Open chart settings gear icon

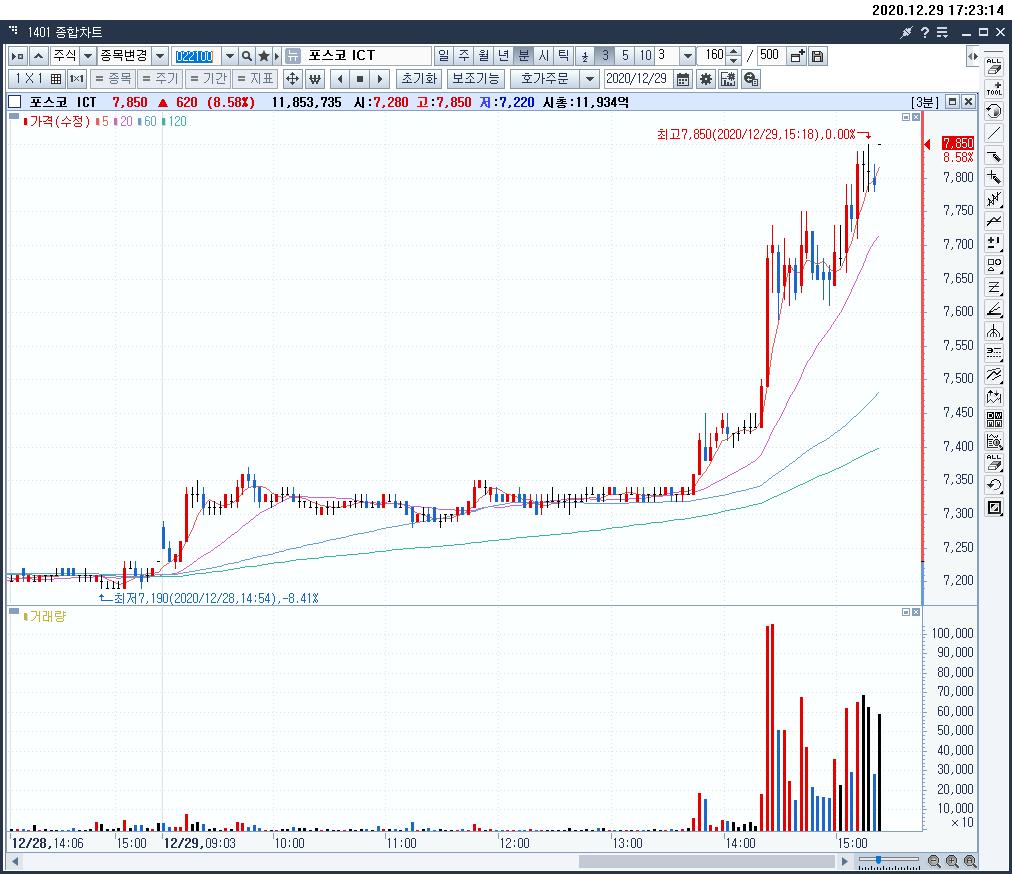point(706,79)
